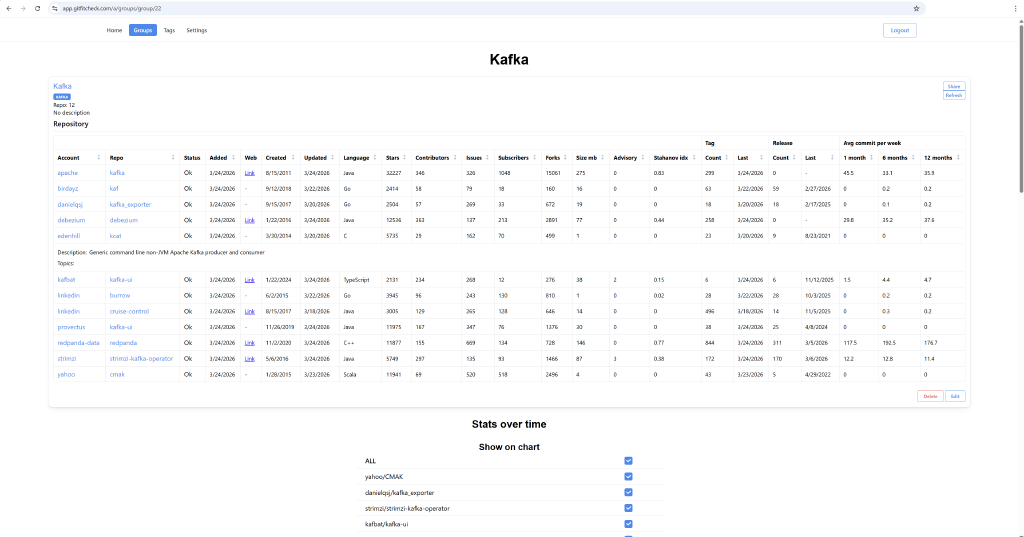Open the kafka repo link
1024x537 pixels.
pos(117,173)
